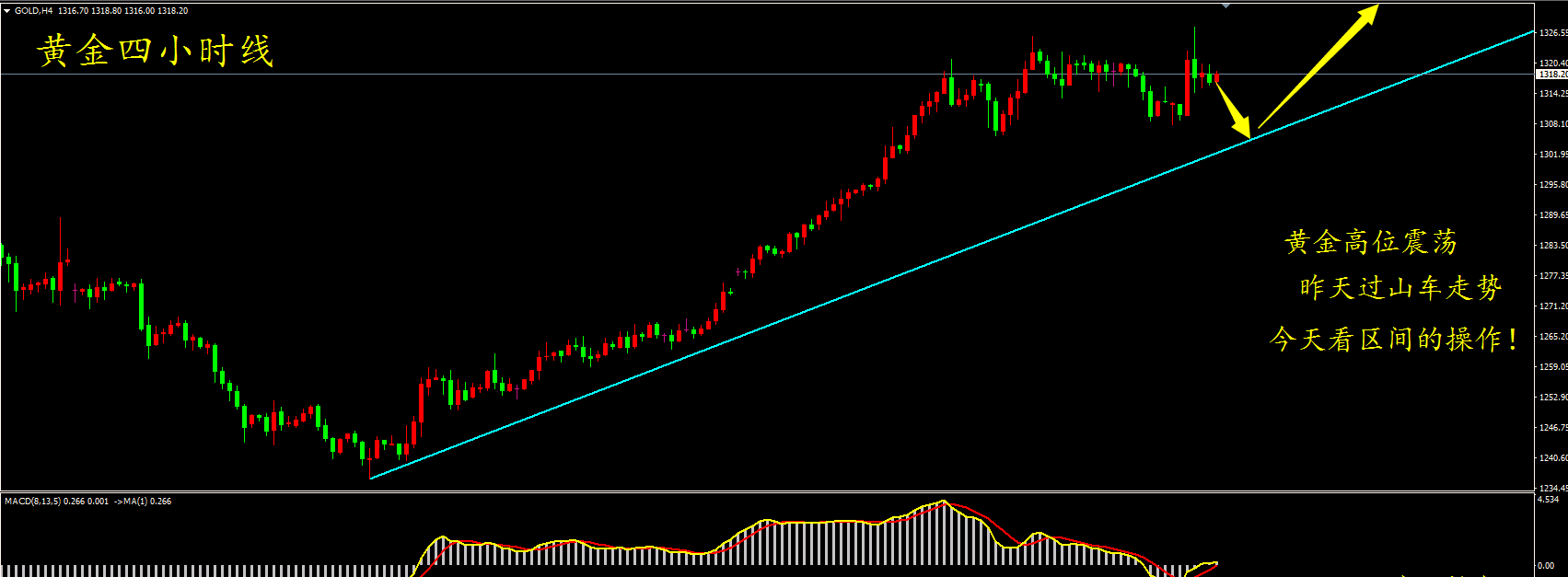This screenshot has height=577, width=1568.
Task: Click the 1283.50 price axis label
Action: click(x=1553, y=246)
